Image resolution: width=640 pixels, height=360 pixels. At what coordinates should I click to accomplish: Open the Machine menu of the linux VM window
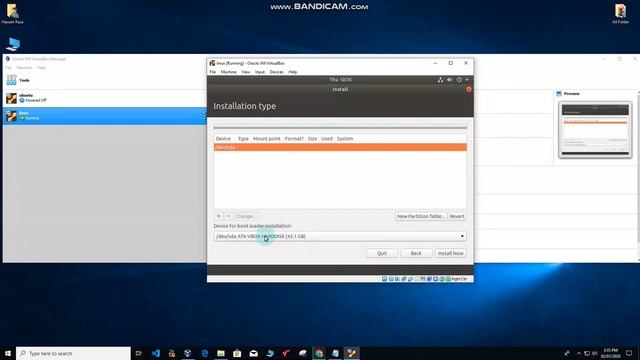point(229,72)
